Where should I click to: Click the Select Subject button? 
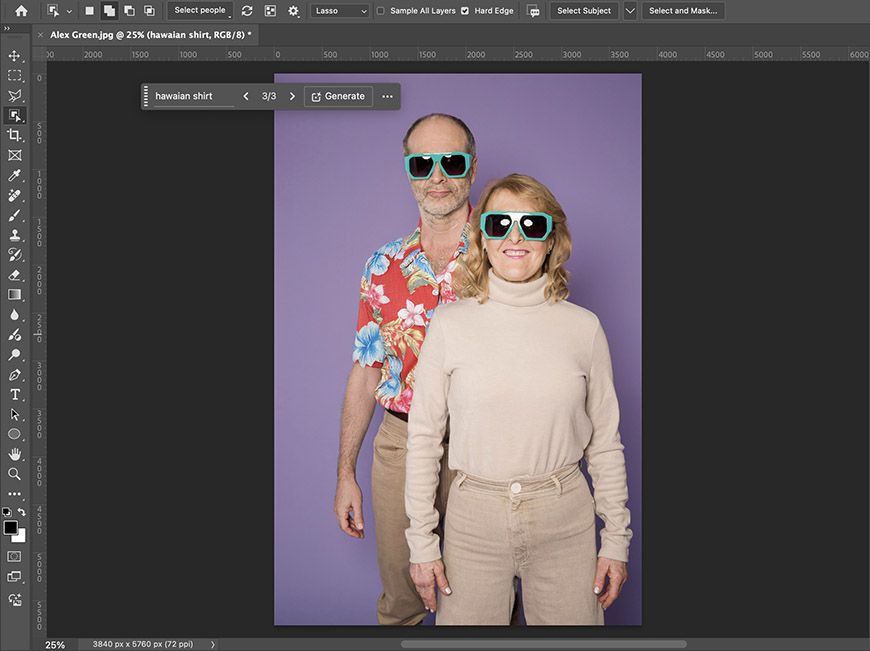tap(584, 11)
